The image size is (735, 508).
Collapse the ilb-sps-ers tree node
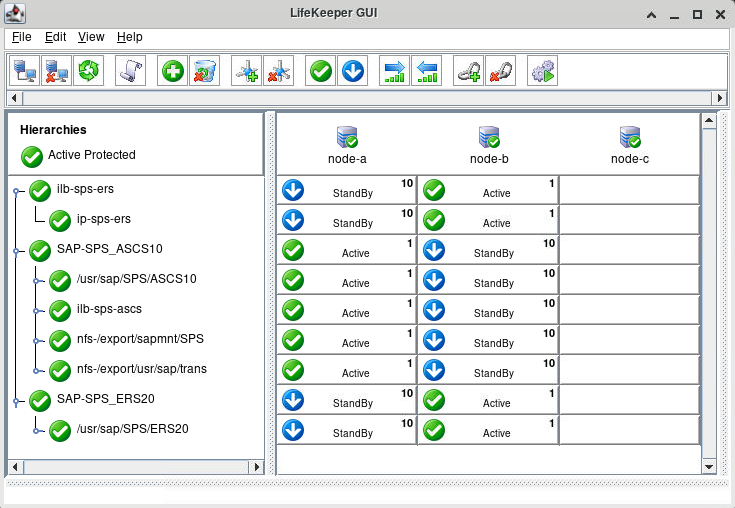pyautogui.click(x=16, y=191)
